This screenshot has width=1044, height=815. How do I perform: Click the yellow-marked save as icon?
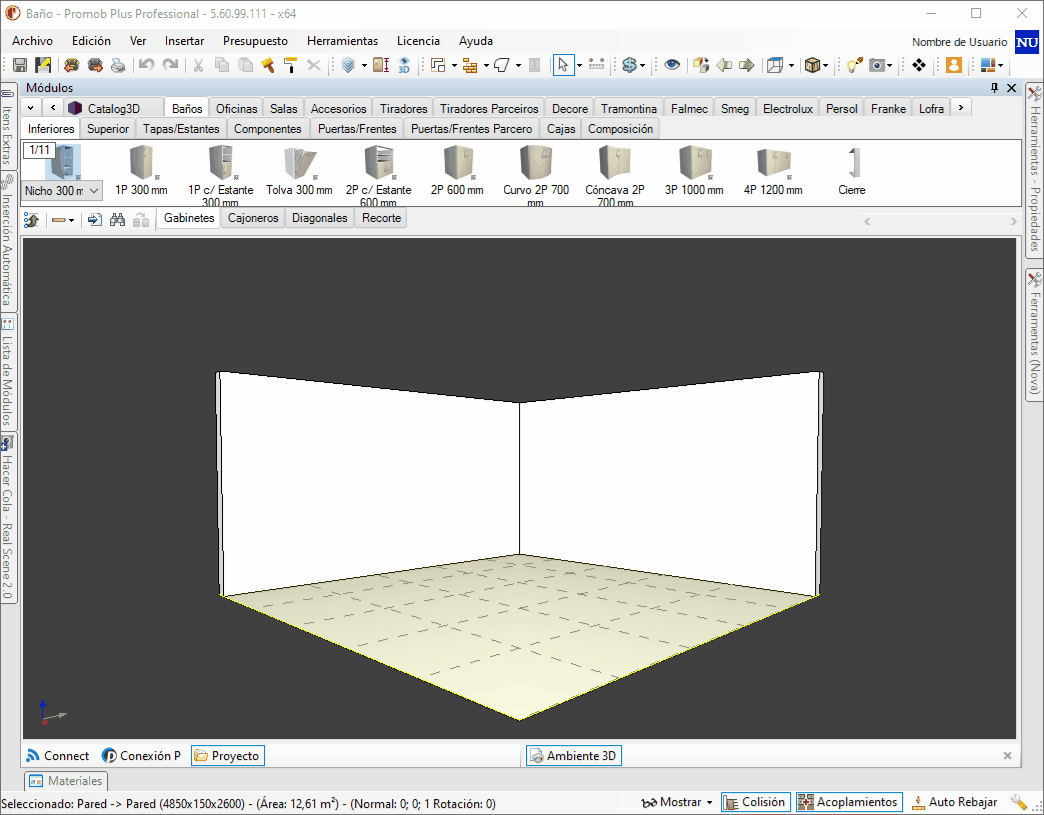[x=43, y=65]
